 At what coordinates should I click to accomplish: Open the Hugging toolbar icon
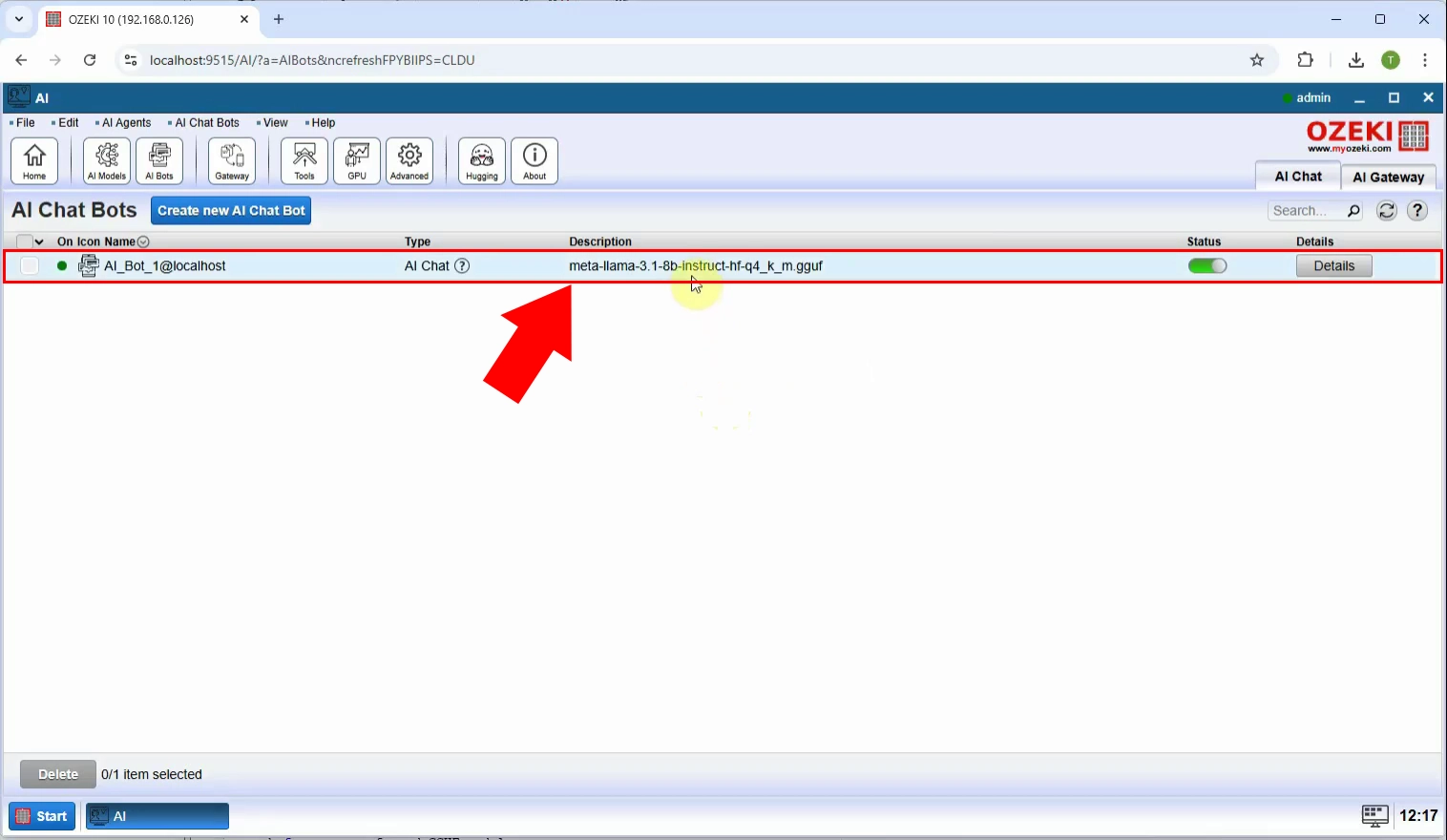(x=482, y=160)
